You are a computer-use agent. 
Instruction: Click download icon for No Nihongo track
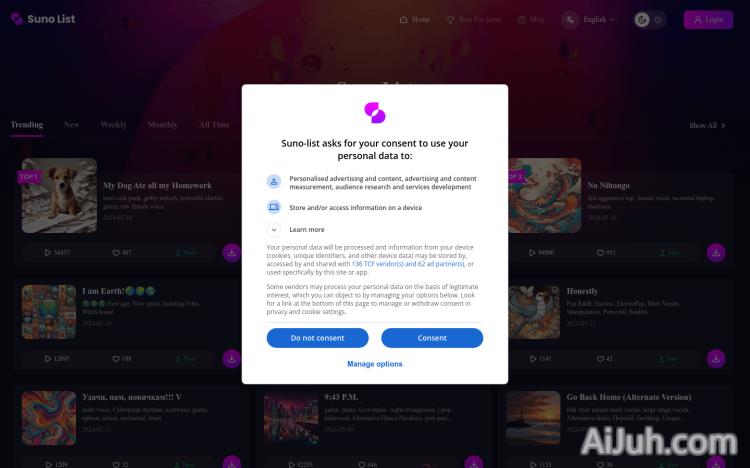(716, 253)
